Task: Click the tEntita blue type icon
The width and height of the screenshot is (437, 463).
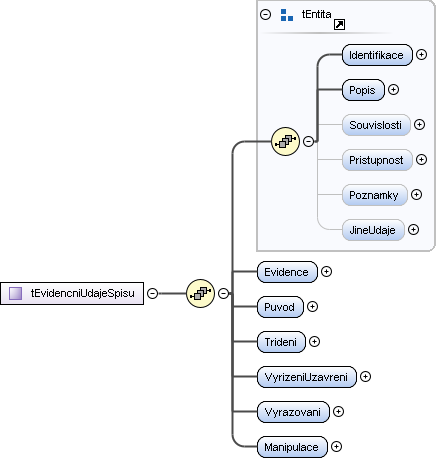Action: pyautogui.click(x=287, y=15)
